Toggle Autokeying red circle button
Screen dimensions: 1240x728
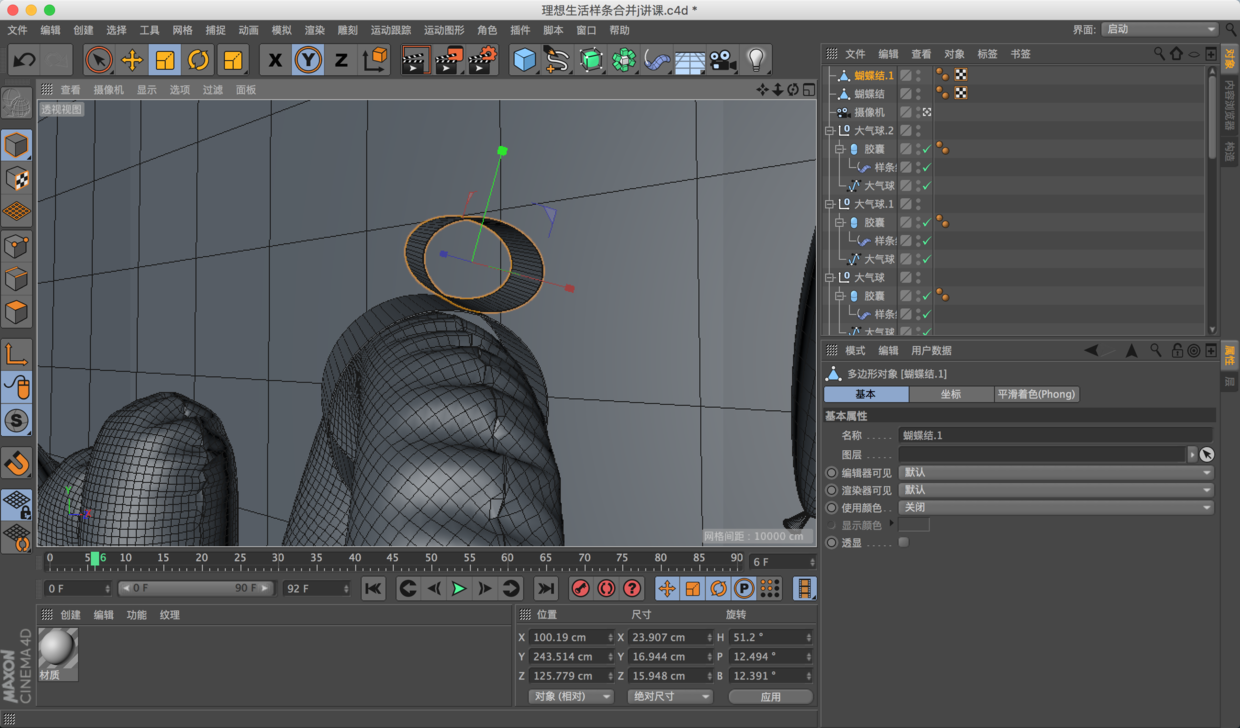[606, 589]
